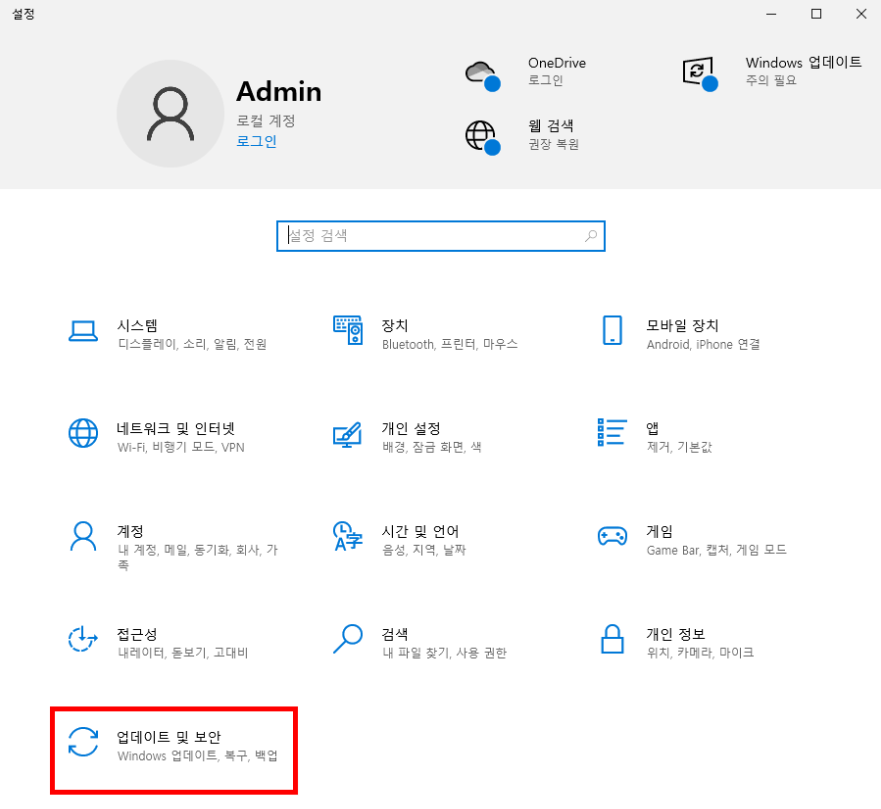Click Windows 업데이트, 복구, 백업 description

tap(197, 756)
